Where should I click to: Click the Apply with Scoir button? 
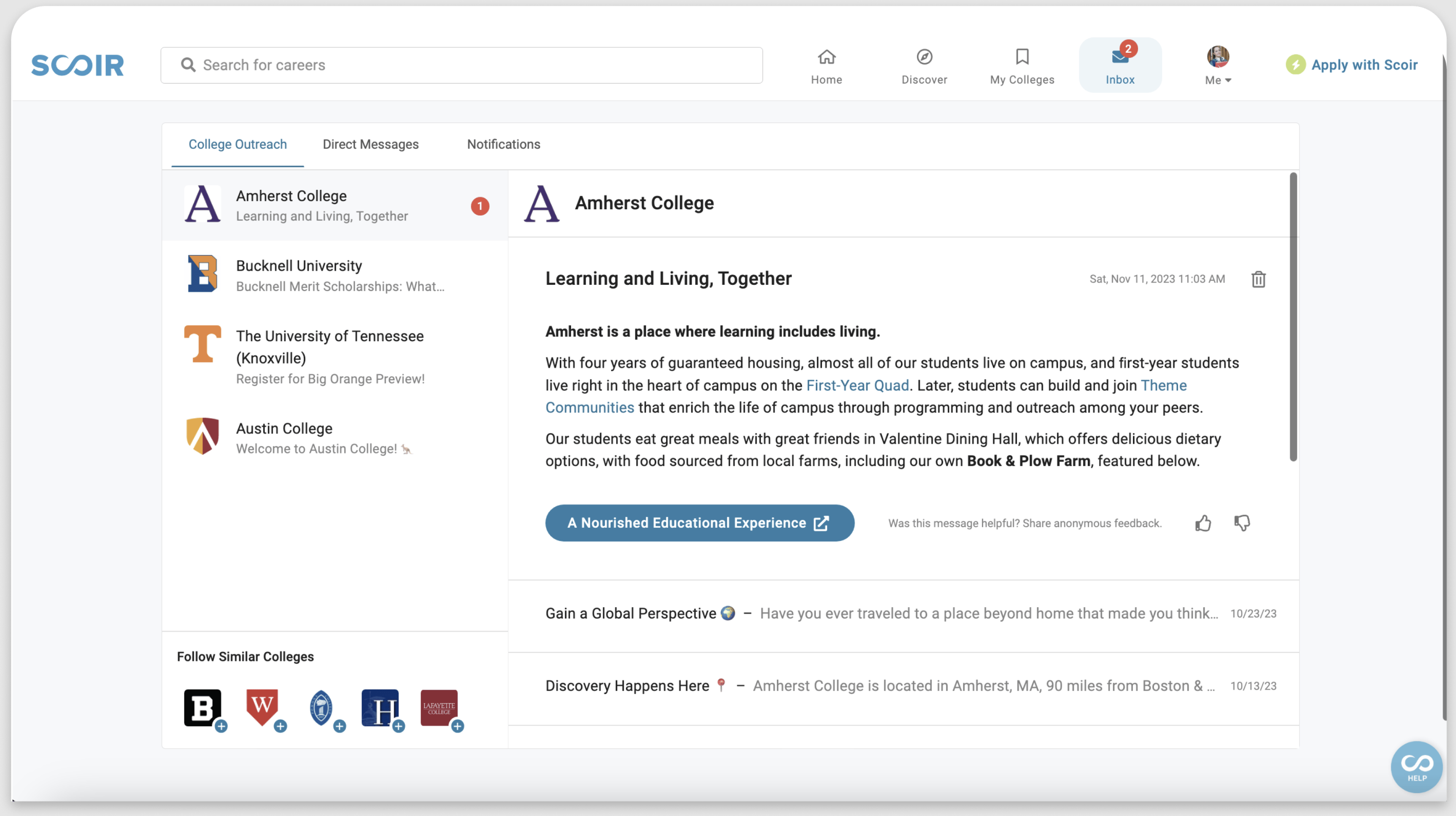[1352, 65]
